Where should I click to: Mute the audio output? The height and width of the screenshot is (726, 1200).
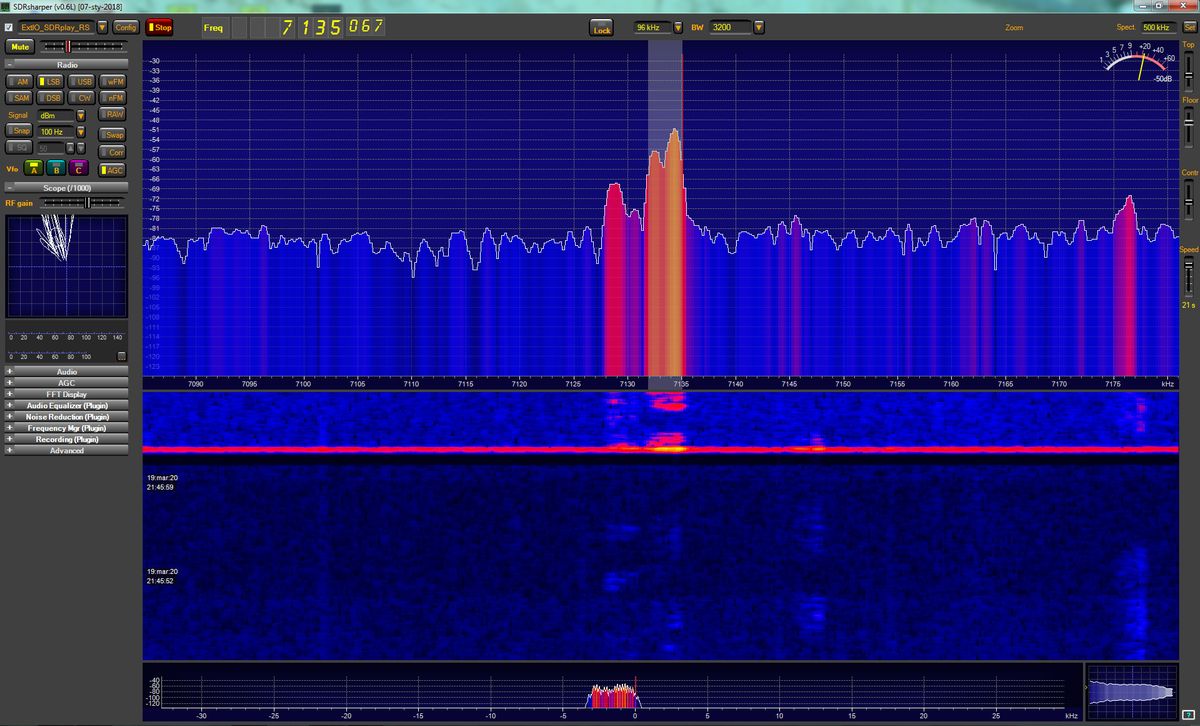pyautogui.click(x=19, y=46)
